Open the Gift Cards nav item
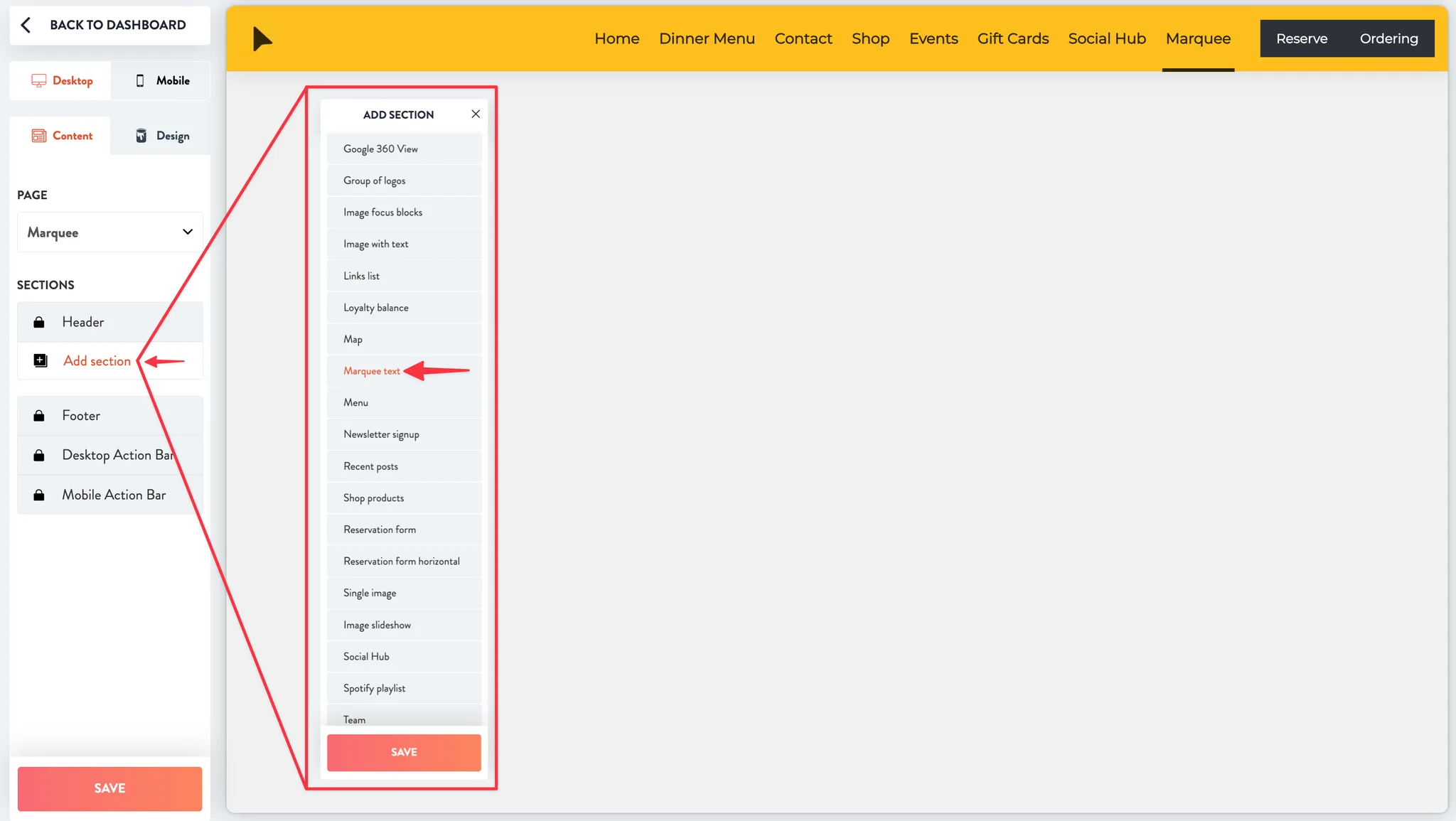 (x=1013, y=38)
